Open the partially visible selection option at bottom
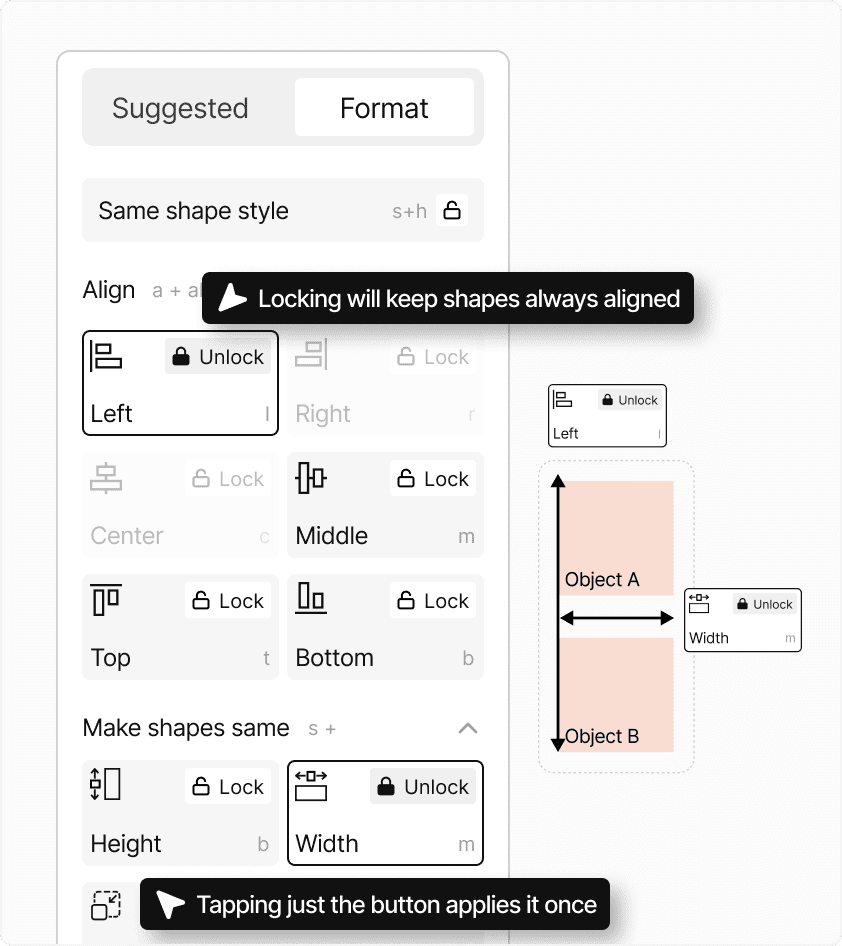The height and width of the screenshot is (946, 842). click(106, 903)
